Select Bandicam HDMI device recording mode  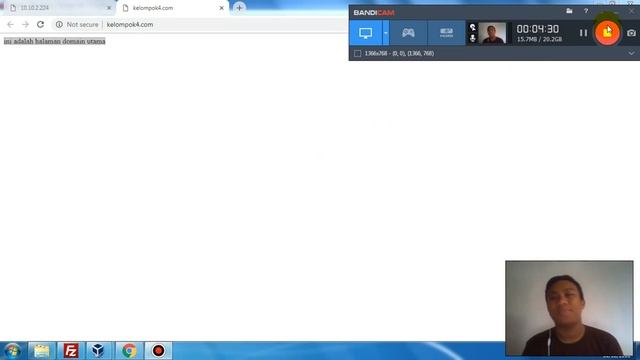pyautogui.click(x=446, y=33)
